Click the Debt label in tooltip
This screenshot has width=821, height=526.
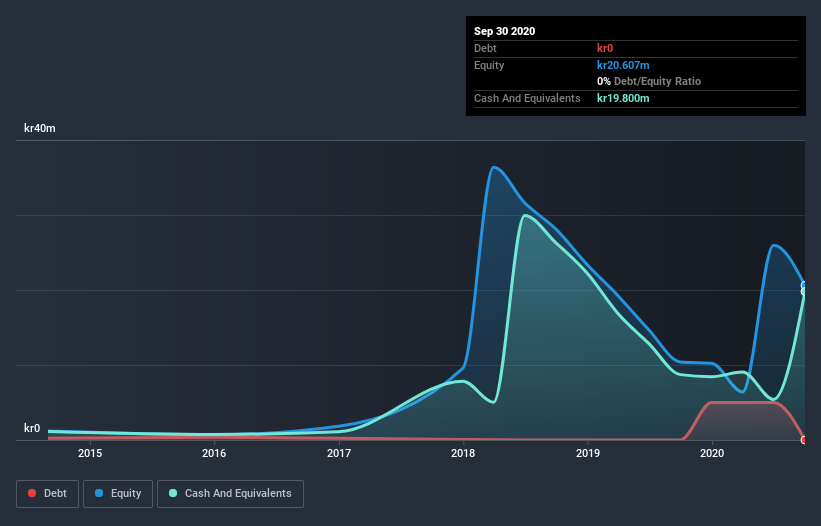tap(485, 48)
